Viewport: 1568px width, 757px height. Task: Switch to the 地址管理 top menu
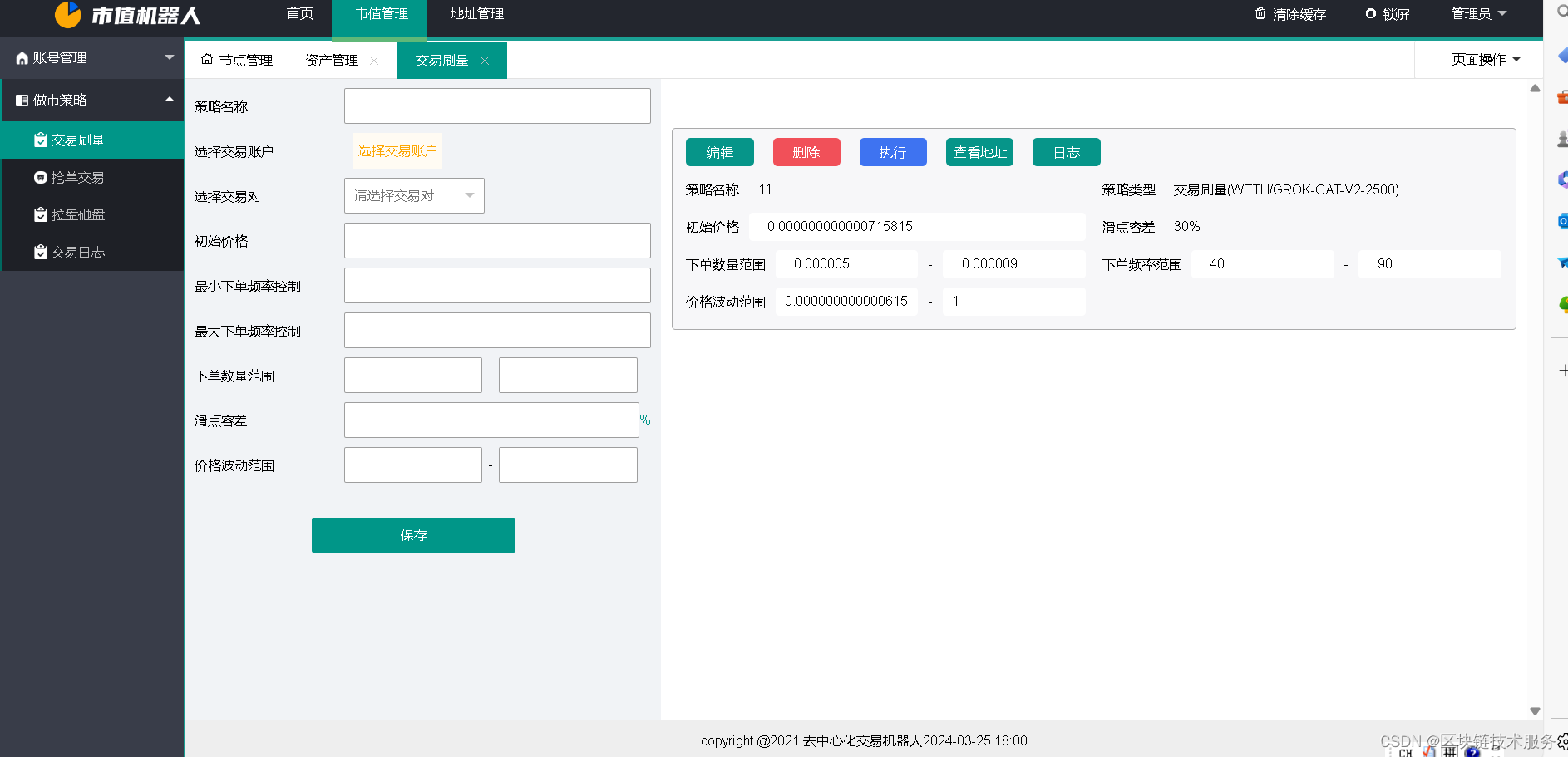tap(477, 13)
